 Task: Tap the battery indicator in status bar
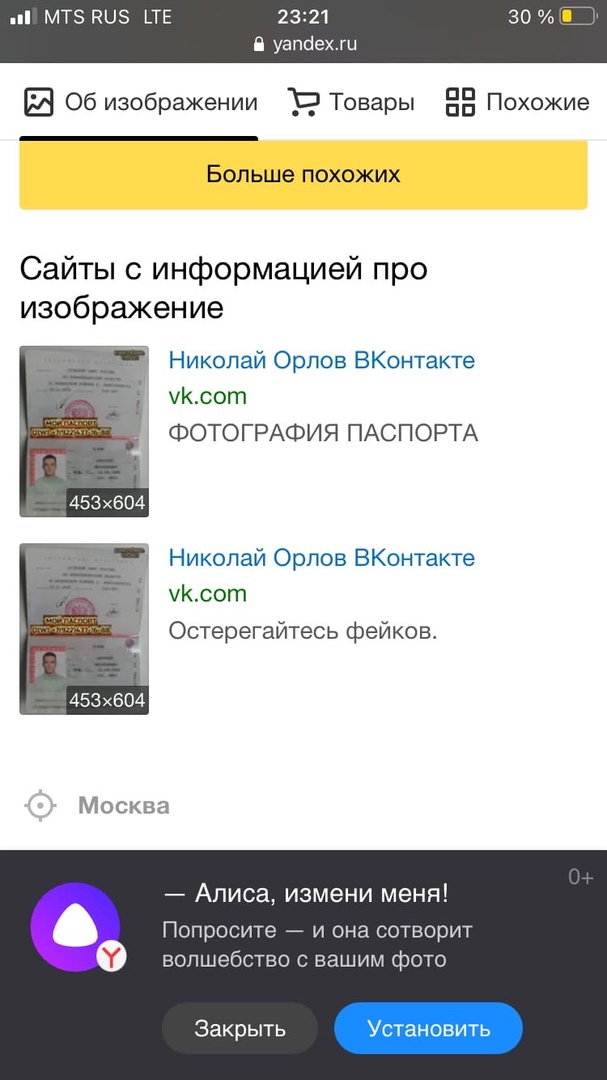(x=577, y=17)
